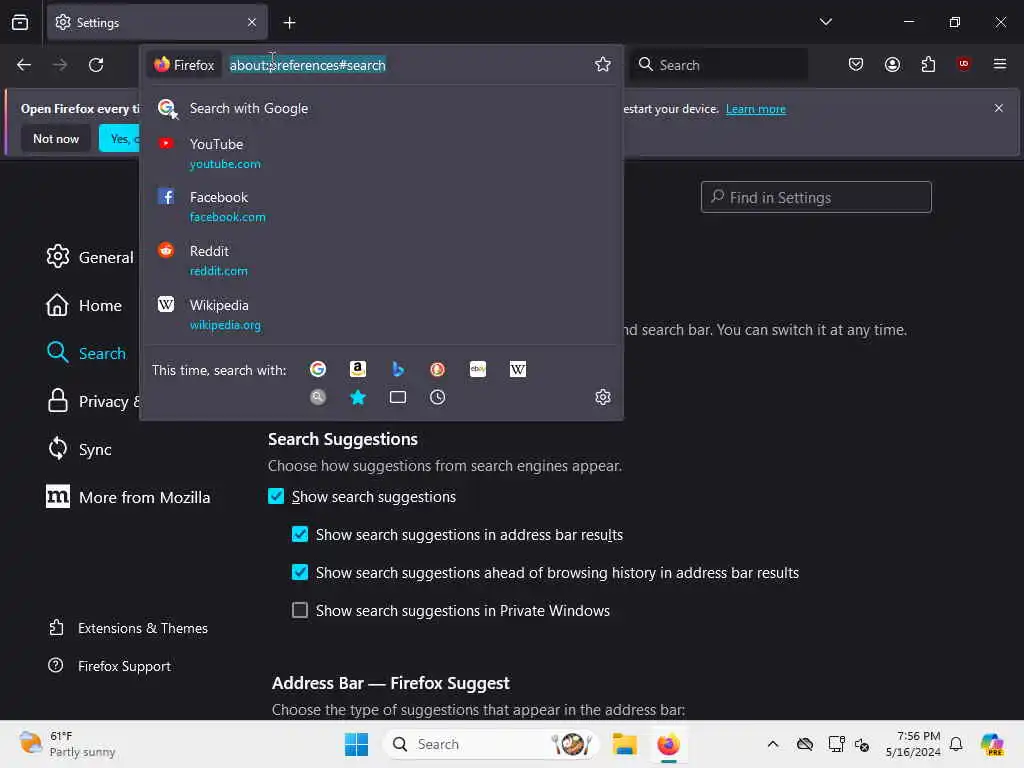Click the Not now button
The width and height of the screenshot is (1024, 768).
56,138
